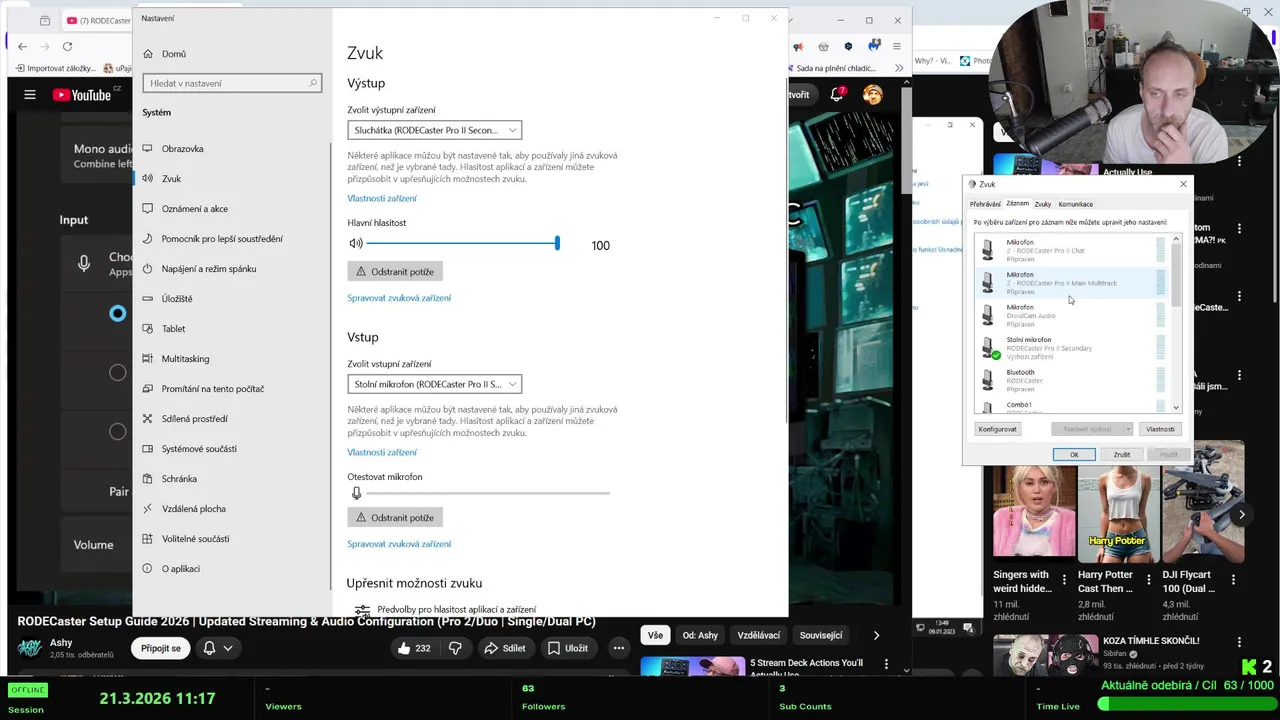Open Schránka settings
The image size is (1280, 720).
169,479
